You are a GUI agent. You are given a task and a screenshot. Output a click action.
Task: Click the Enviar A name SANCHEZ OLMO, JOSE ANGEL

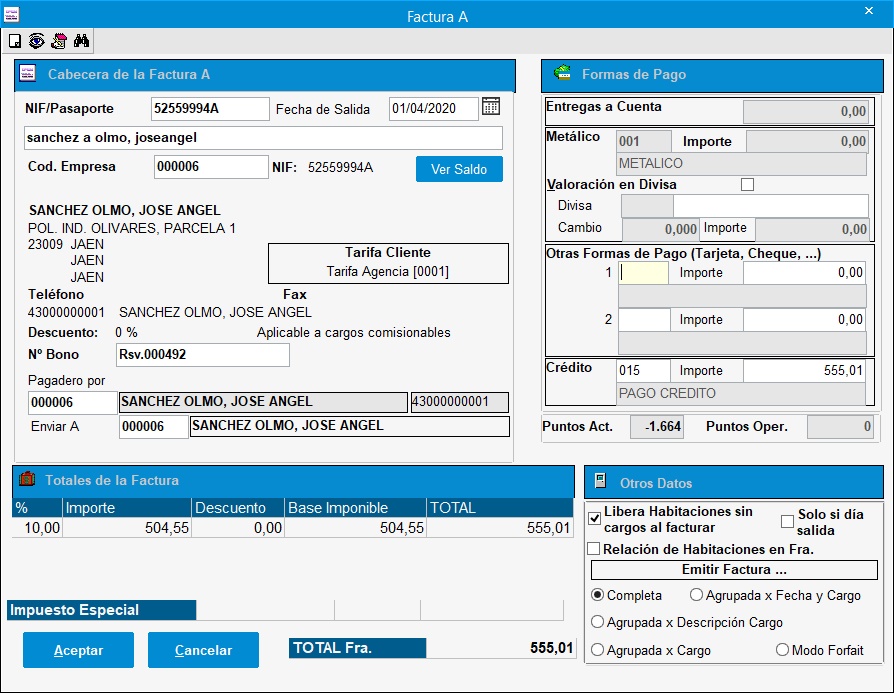(350, 426)
